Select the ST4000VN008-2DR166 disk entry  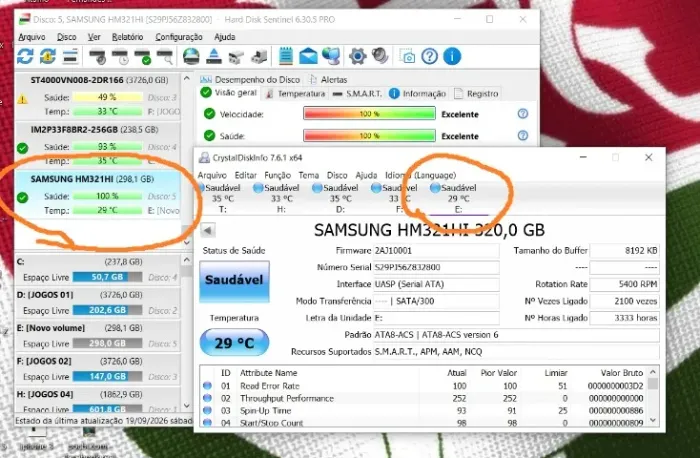coord(98,96)
